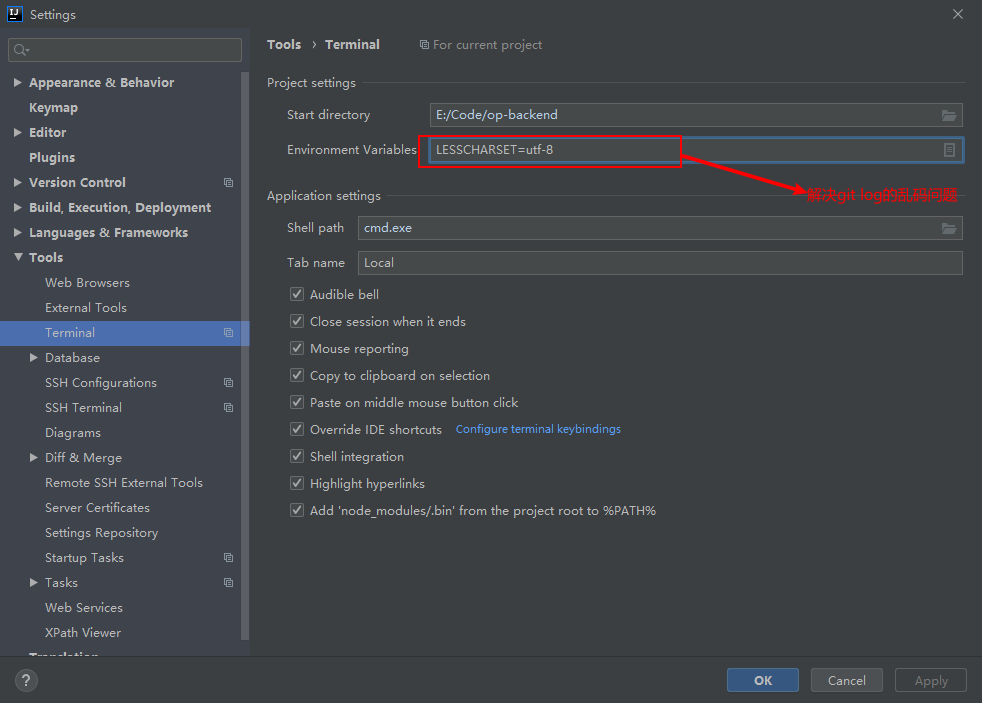This screenshot has width=982, height=703.
Task: Disable Close session when it ends
Action: [x=297, y=321]
